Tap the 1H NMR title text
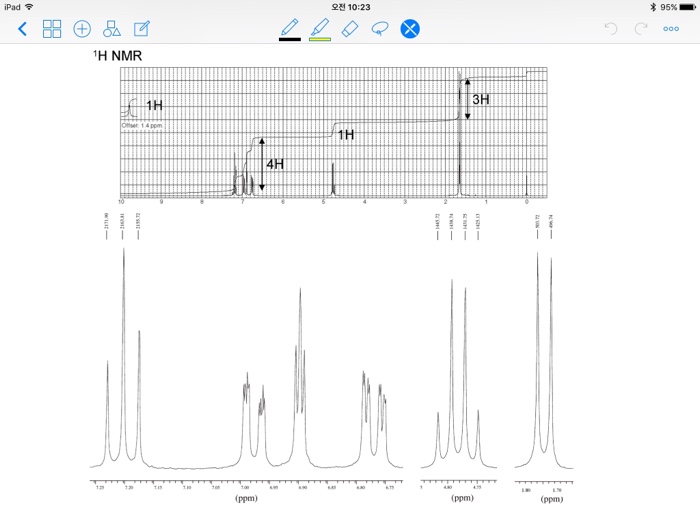This screenshot has height=525, width=700. (x=117, y=55)
